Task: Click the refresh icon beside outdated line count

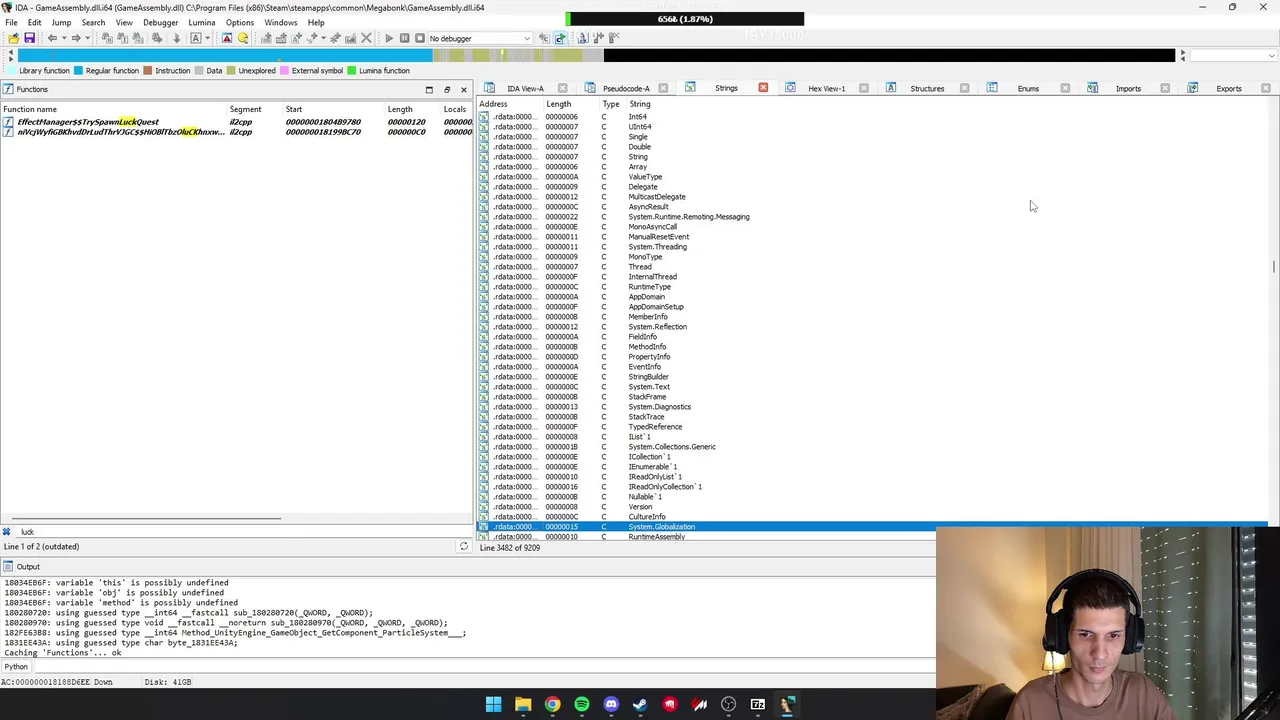Action: (463, 547)
